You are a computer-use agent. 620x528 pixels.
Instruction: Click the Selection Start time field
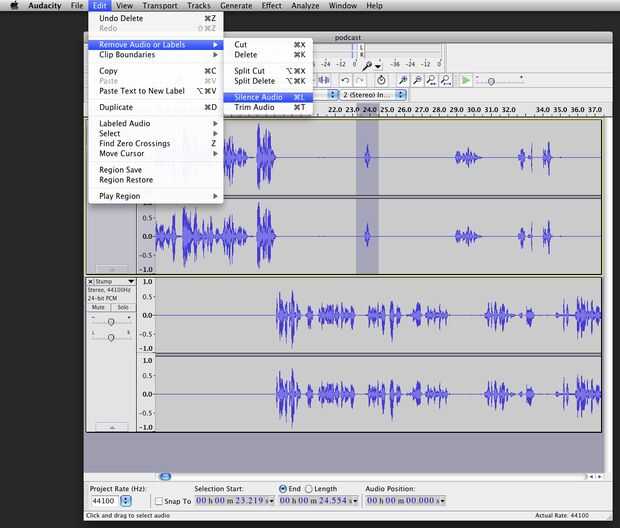pyautogui.click(x=231, y=500)
